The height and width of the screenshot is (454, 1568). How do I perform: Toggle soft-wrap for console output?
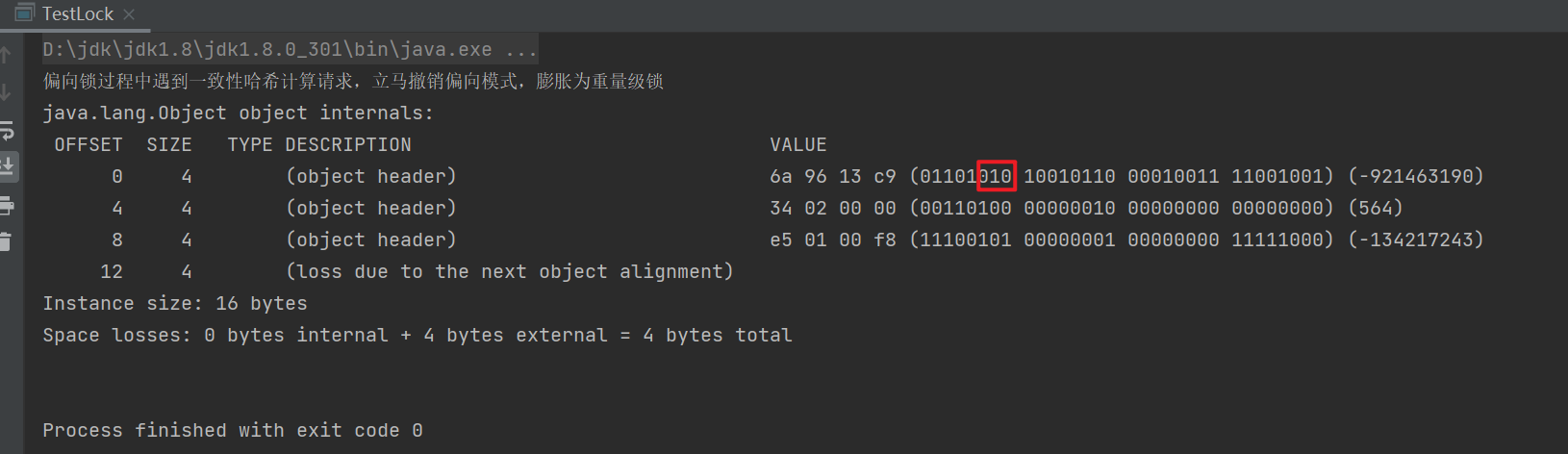point(6,130)
